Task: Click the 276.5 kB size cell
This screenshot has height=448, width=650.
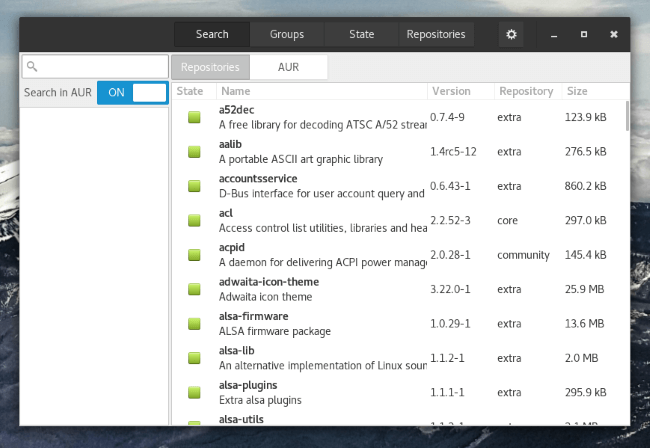Action: coord(585,152)
